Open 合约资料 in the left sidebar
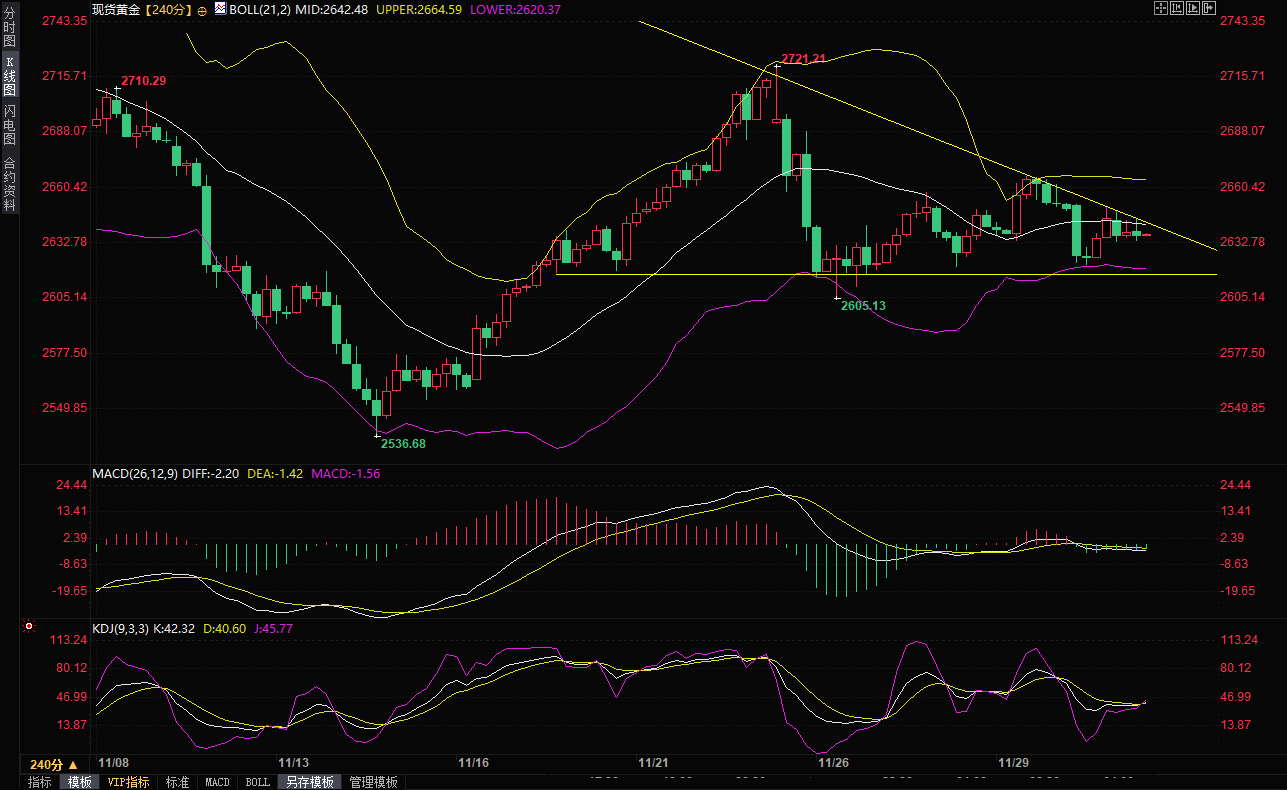The width and height of the screenshot is (1287, 790). point(9,184)
